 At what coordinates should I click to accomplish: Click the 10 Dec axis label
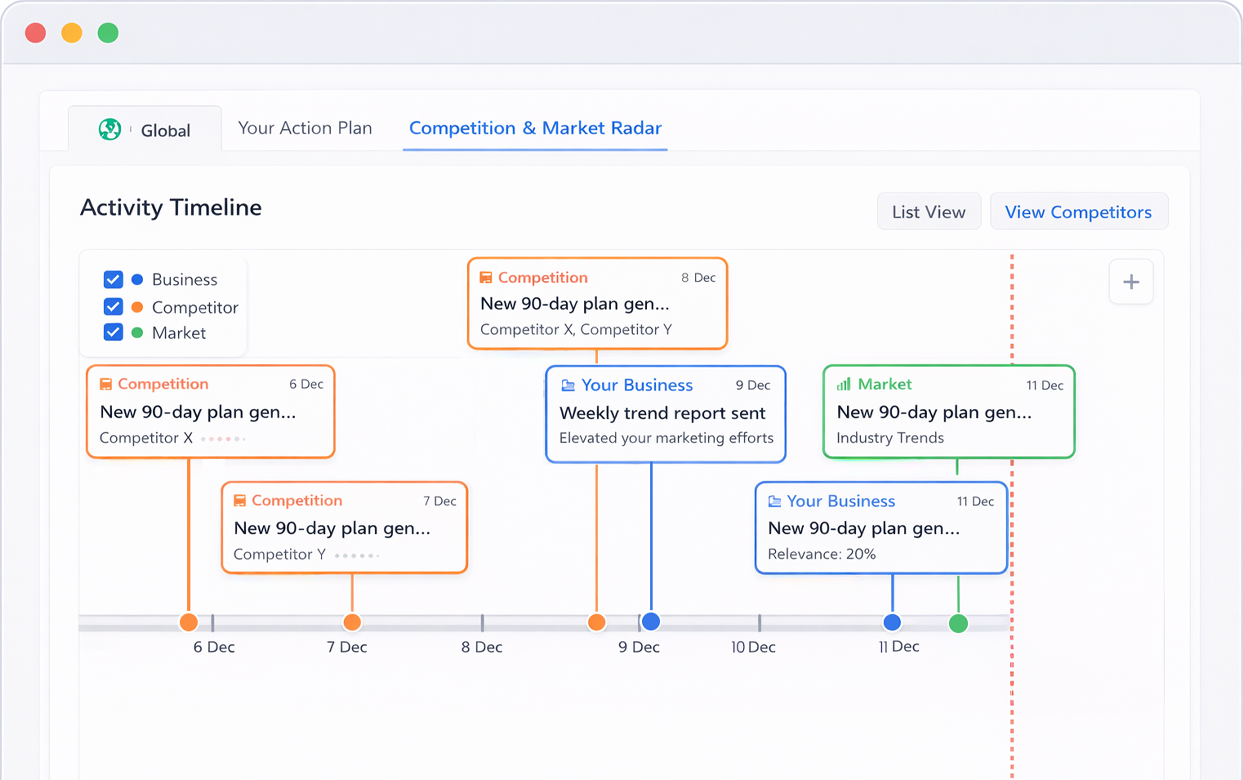point(753,647)
